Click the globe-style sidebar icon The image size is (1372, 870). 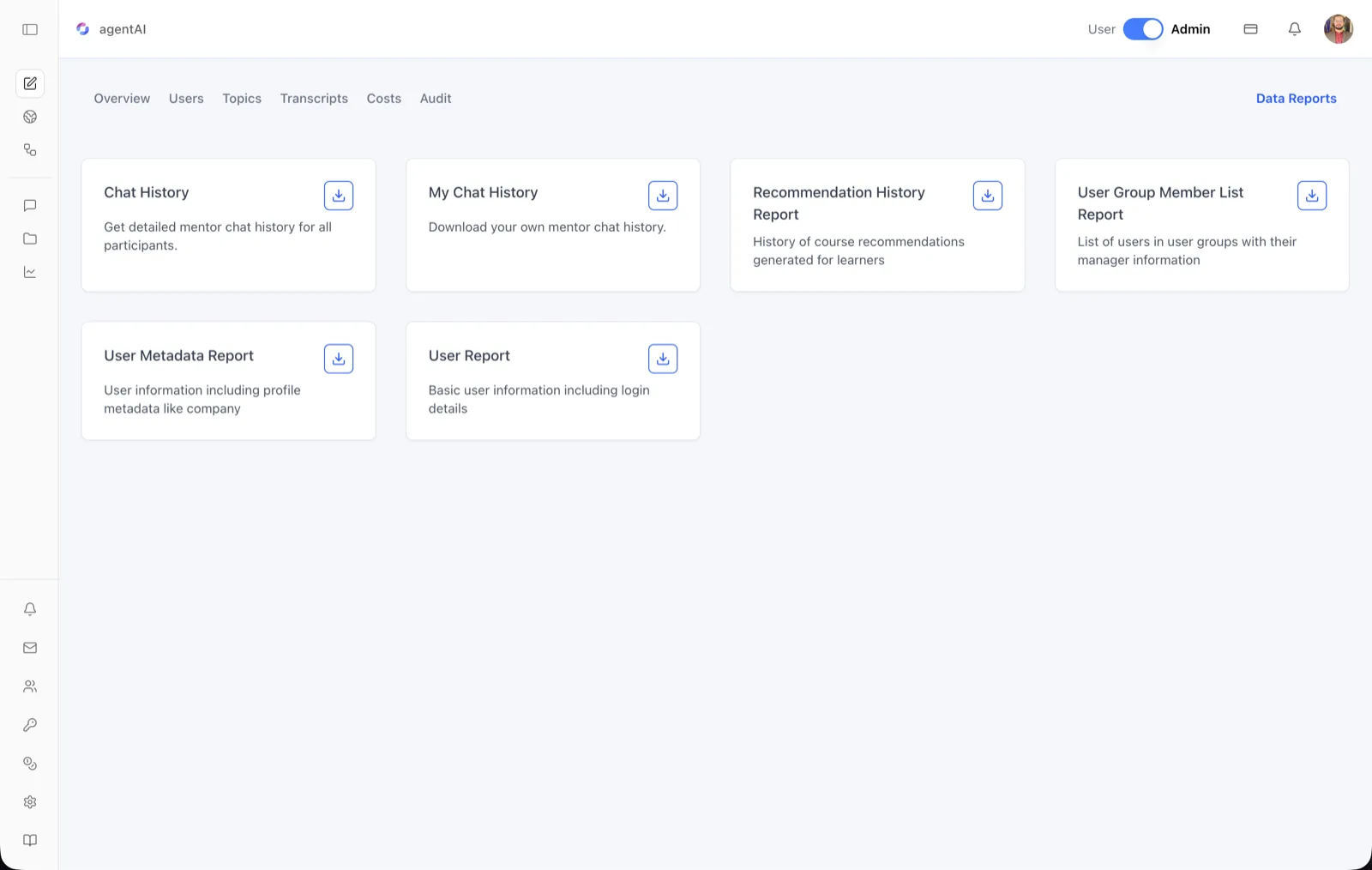(x=30, y=117)
